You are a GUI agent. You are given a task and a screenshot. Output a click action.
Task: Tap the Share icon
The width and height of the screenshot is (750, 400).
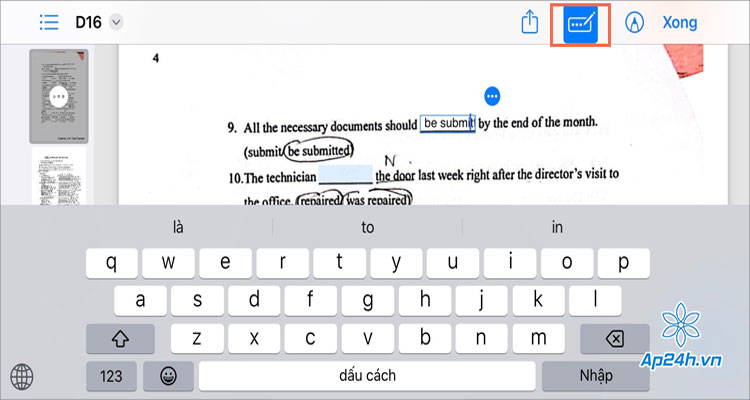coord(529,22)
